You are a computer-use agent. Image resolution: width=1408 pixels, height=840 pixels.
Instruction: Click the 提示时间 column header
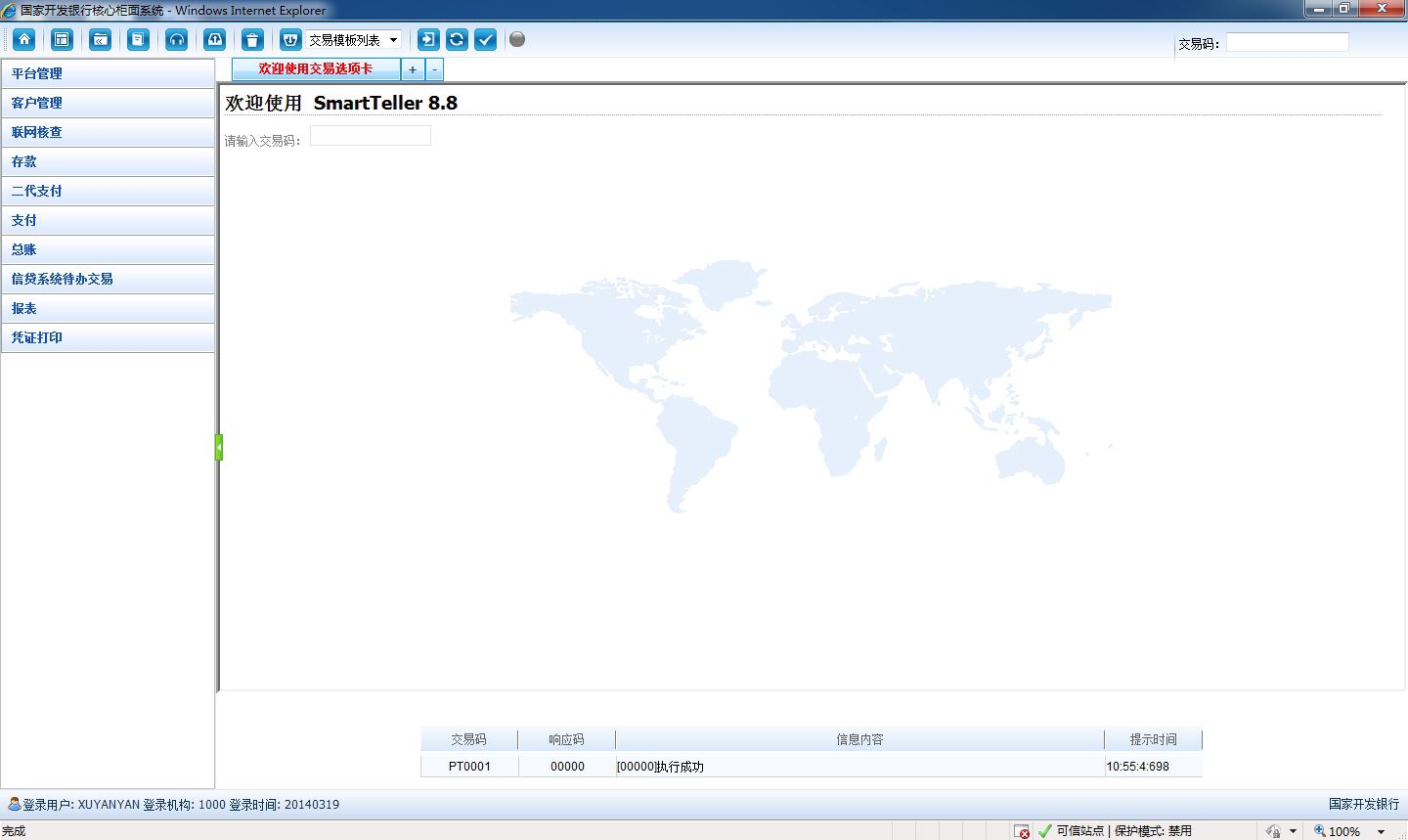point(1154,739)
